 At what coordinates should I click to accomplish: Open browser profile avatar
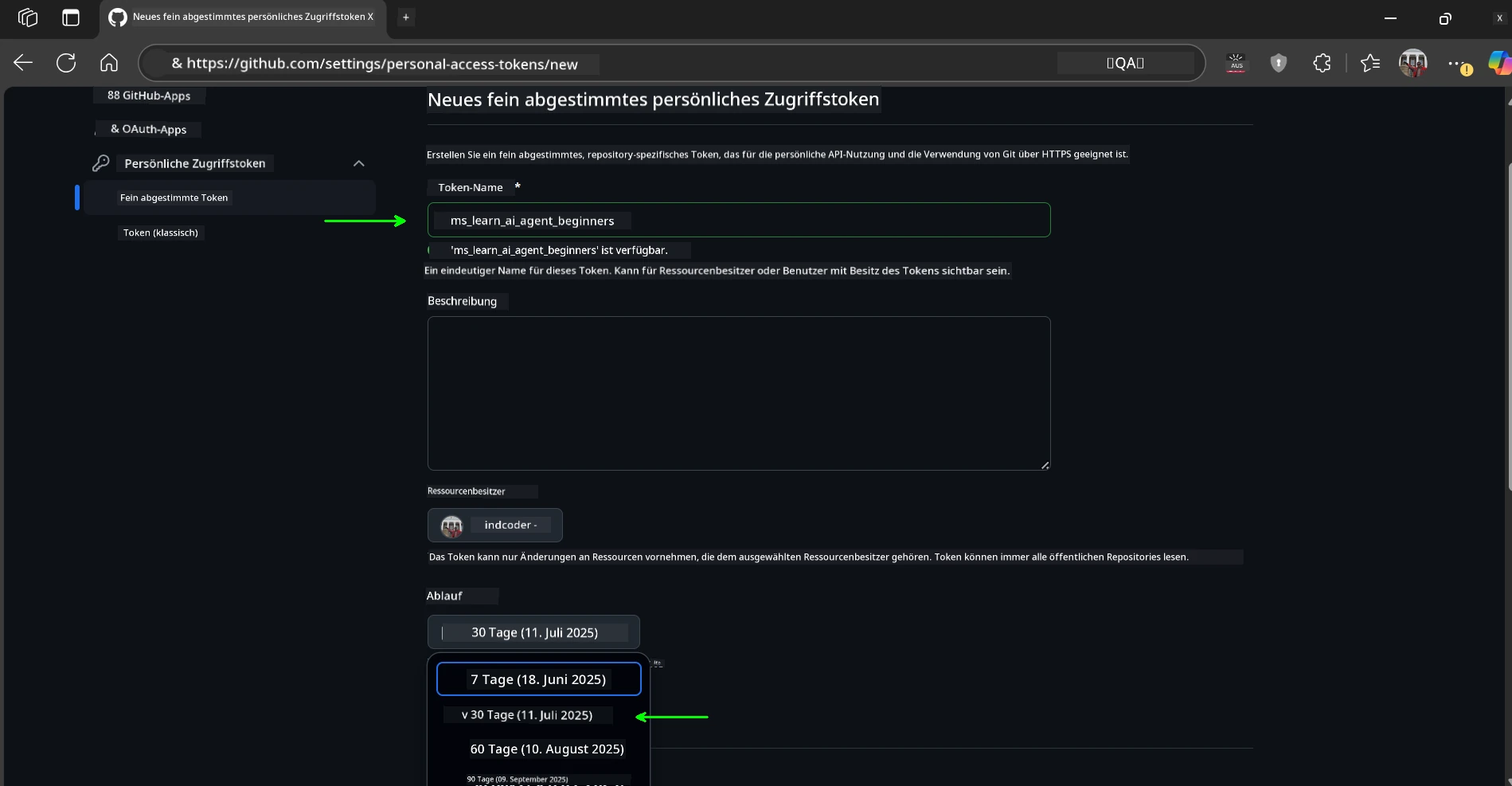1413,63
